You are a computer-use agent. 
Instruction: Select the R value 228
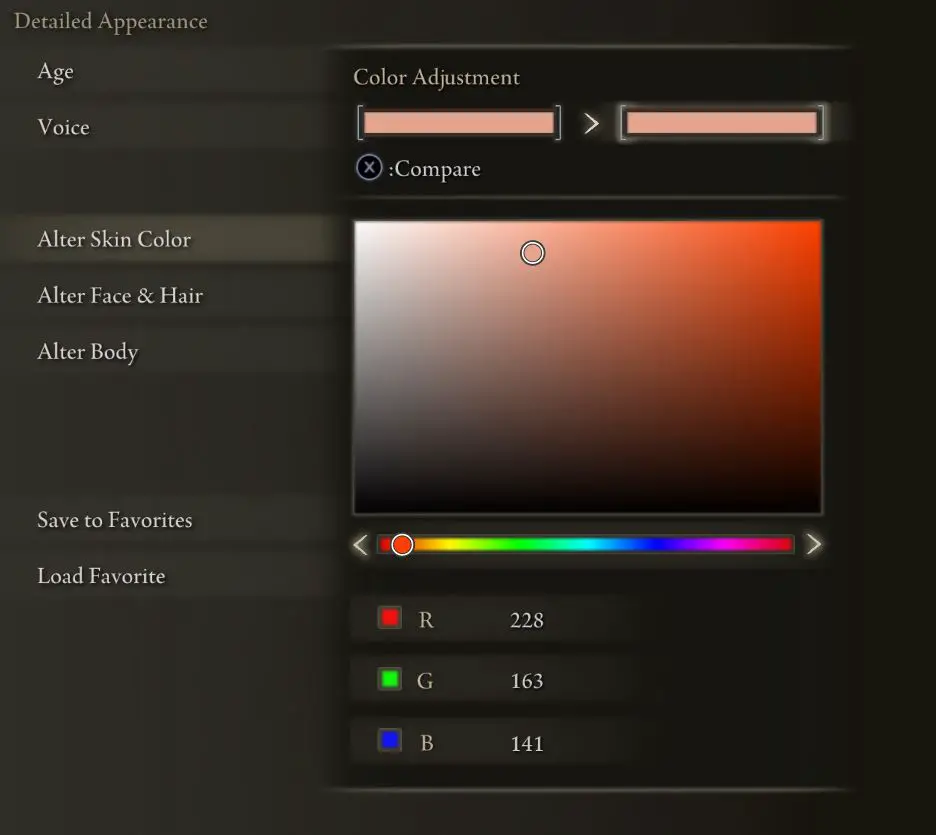coord(526,620)
